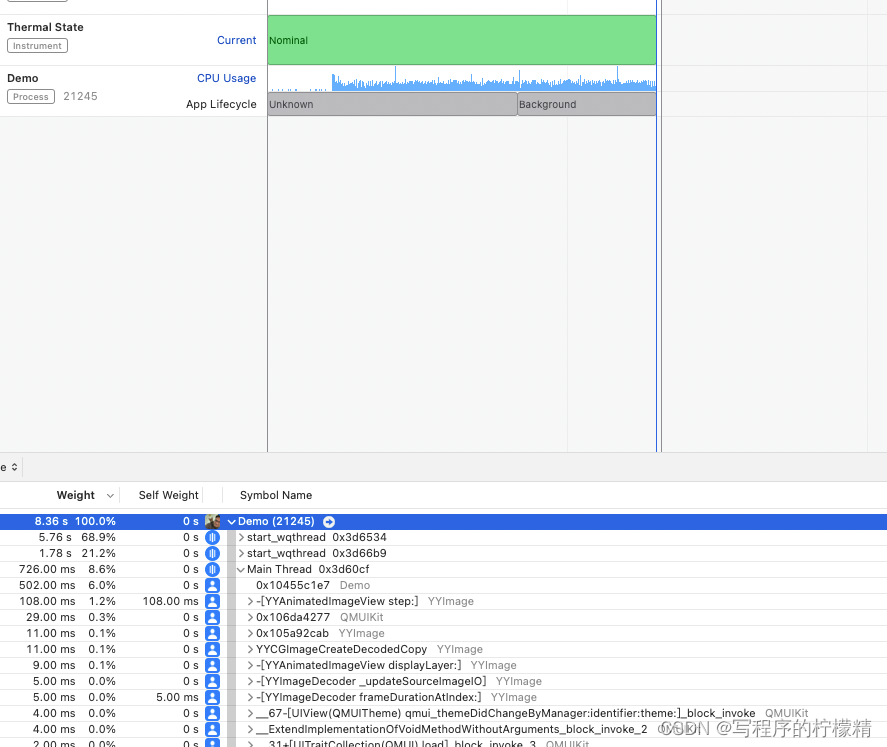Click 5.00 ms self weight cell

177,697
